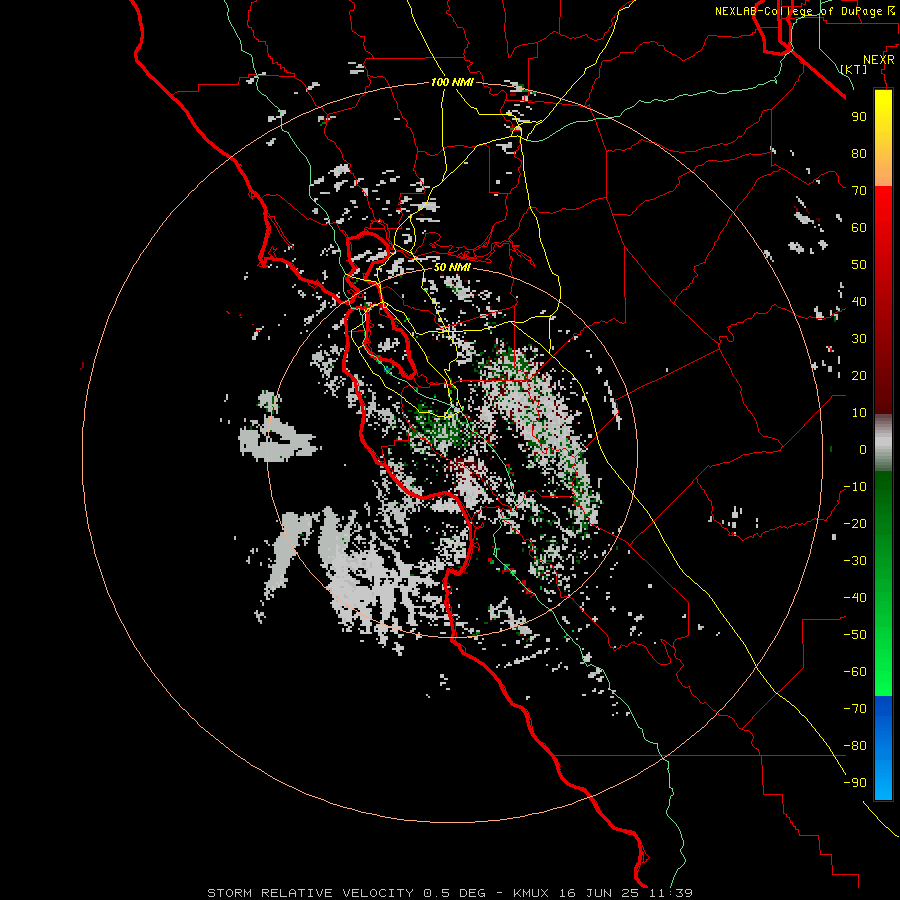Click the 50 NMI range ring label
This screenshot has width=900, height=900.
(452, 267)
